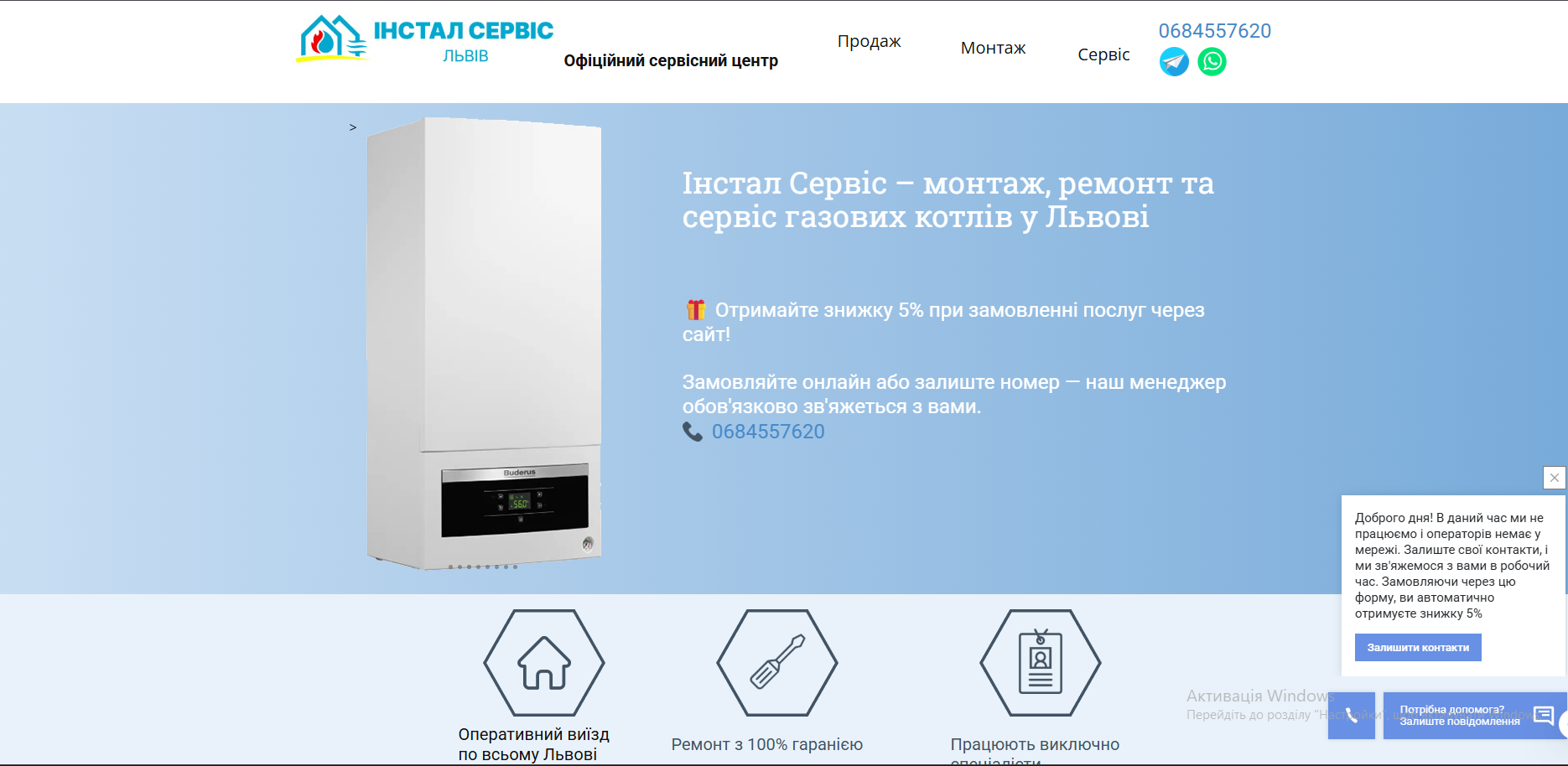Click the Ремонт з 100% гаранією caption
Screen dimensions: 1568x766
(x=767, y=744)
